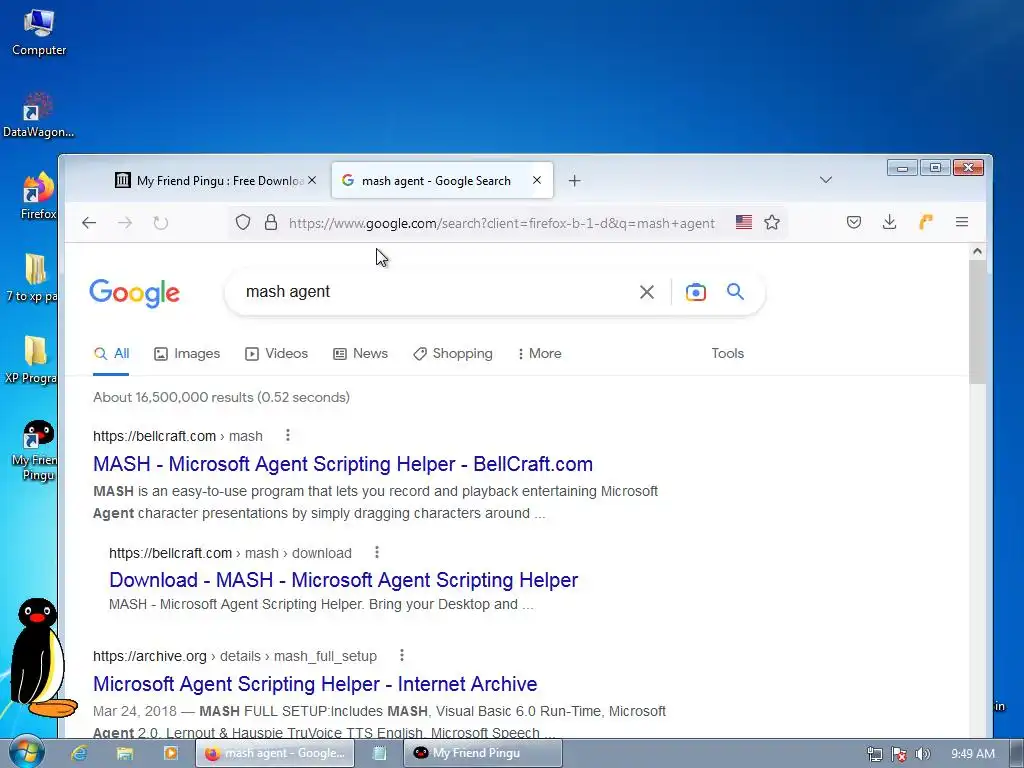Click the page scrollbar up arrow
The width and height of the screenshot is (1024, 768).
click(977, 251)
